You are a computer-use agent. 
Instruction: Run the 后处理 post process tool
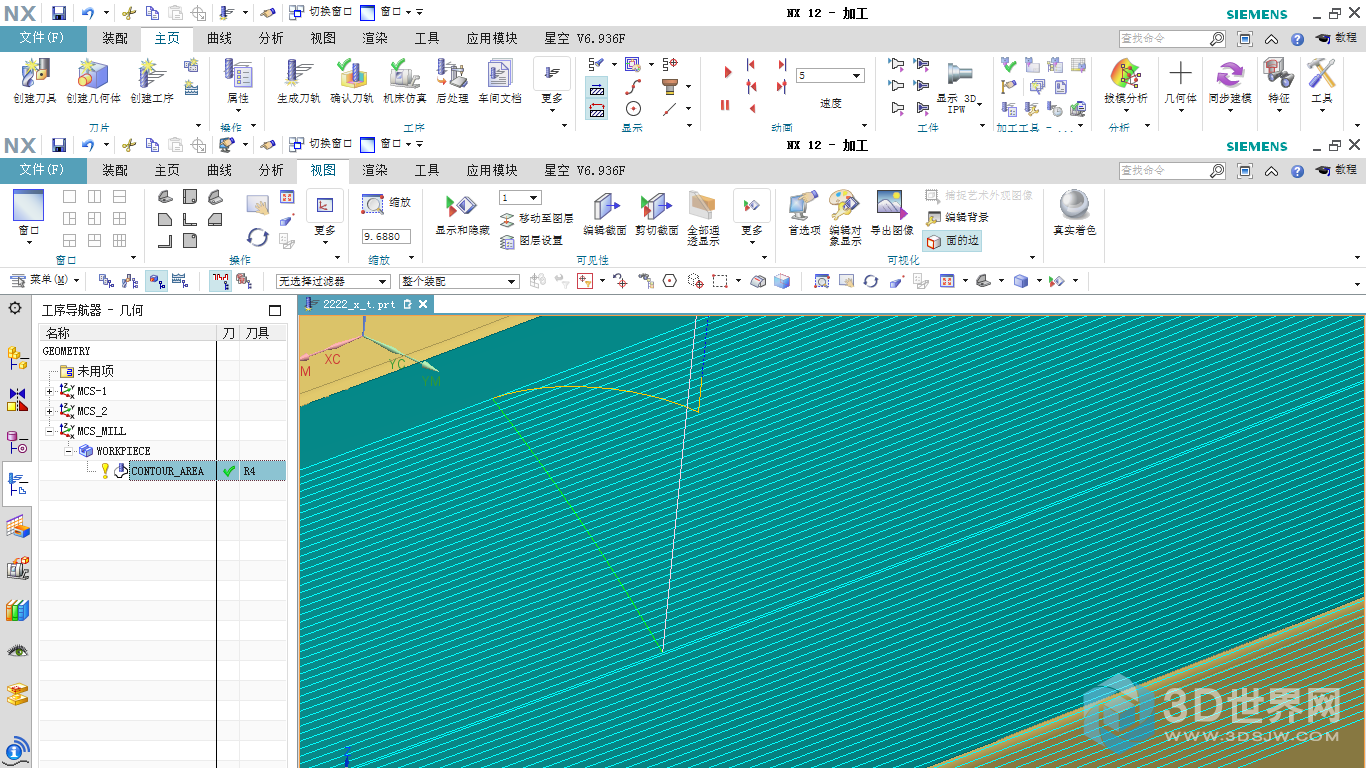452,74
